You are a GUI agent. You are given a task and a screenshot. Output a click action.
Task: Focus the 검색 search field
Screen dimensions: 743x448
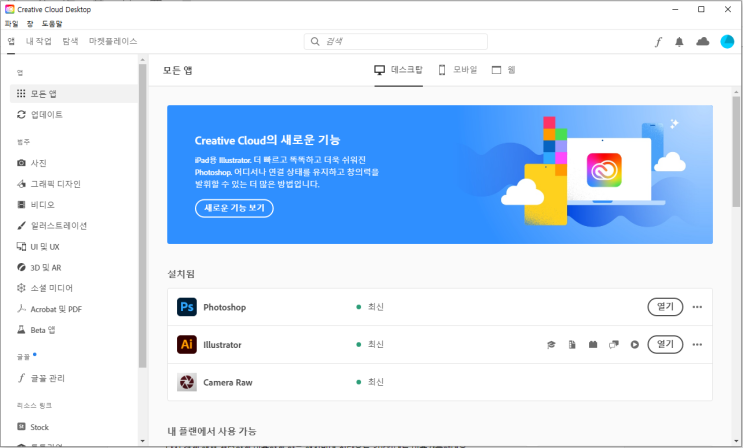396,42
